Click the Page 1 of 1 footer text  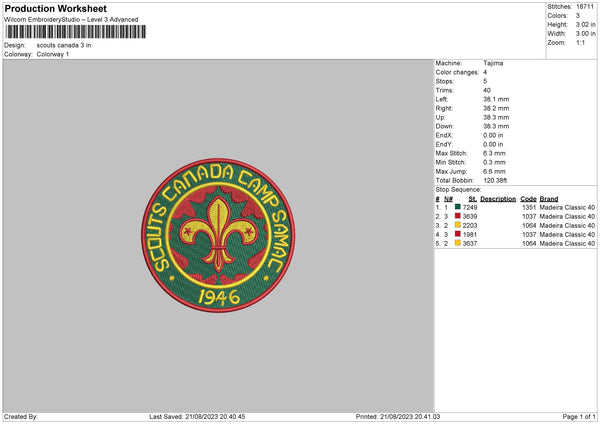click(x=579, y=416)
